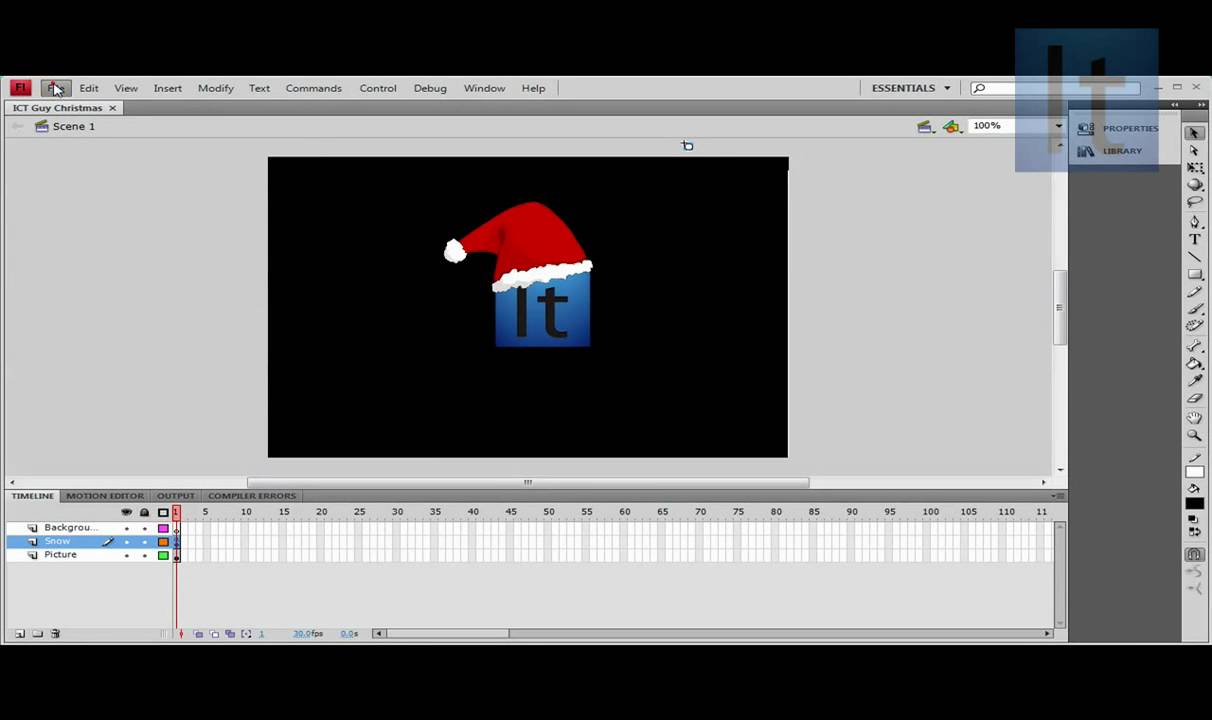Select the Pencil tool
Image resolution: width=1212 pixels, height=720 pixels.
point(1194,292)
